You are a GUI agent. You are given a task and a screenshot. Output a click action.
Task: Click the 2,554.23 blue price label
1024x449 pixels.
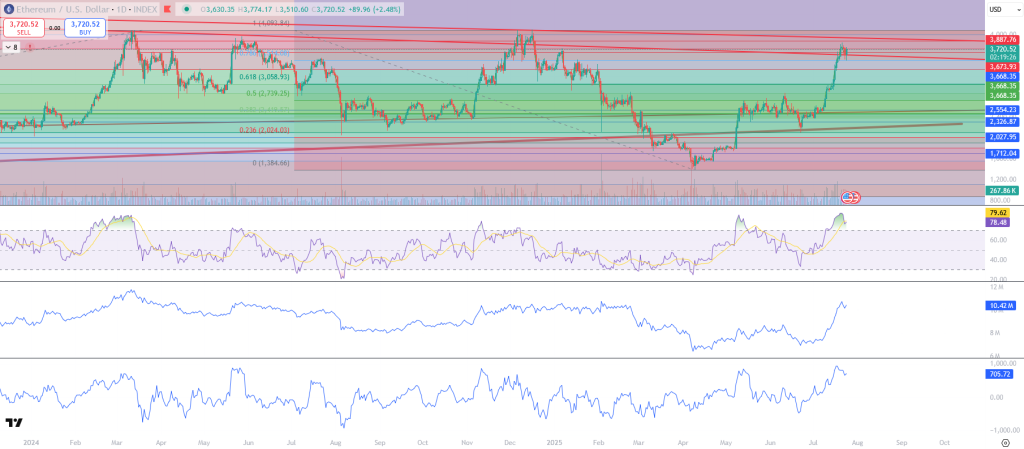(x=1003, y=110)
